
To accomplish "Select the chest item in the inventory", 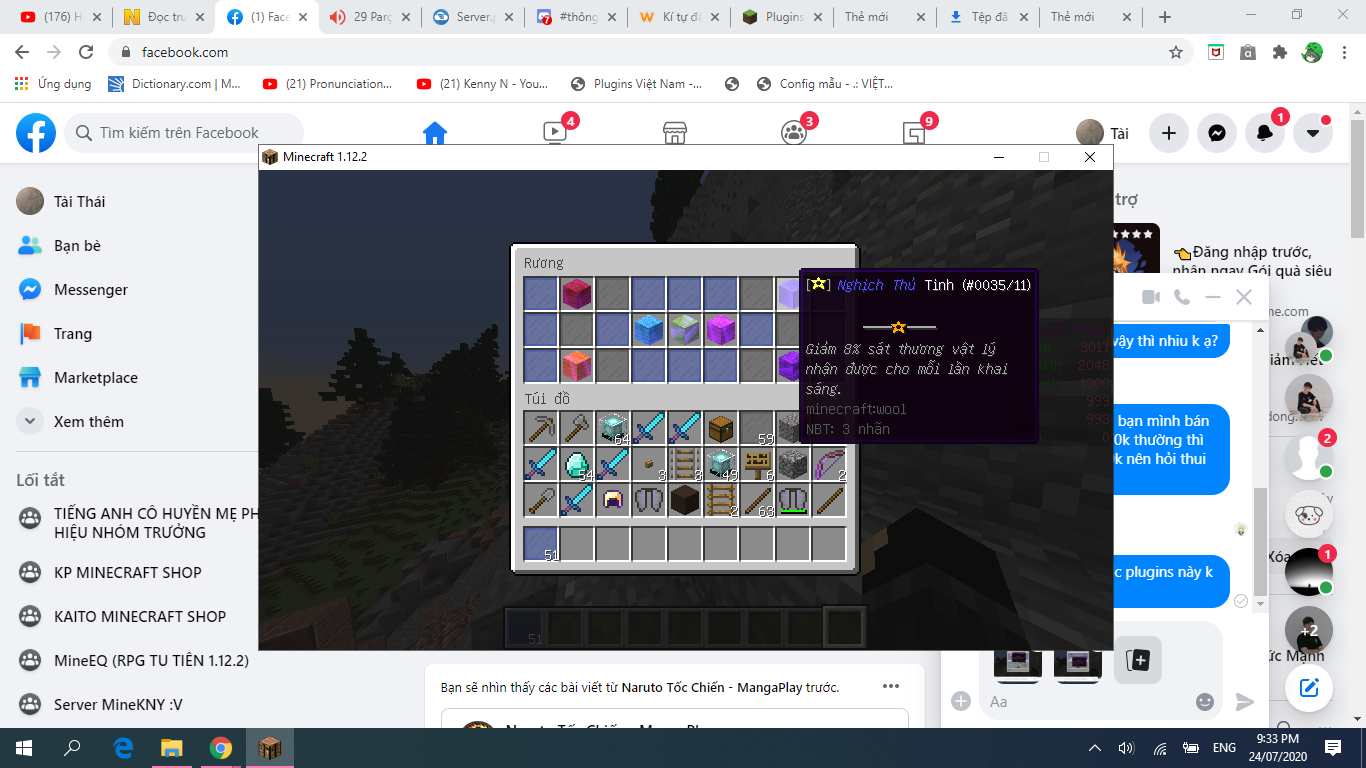I will tap(721, 428).
